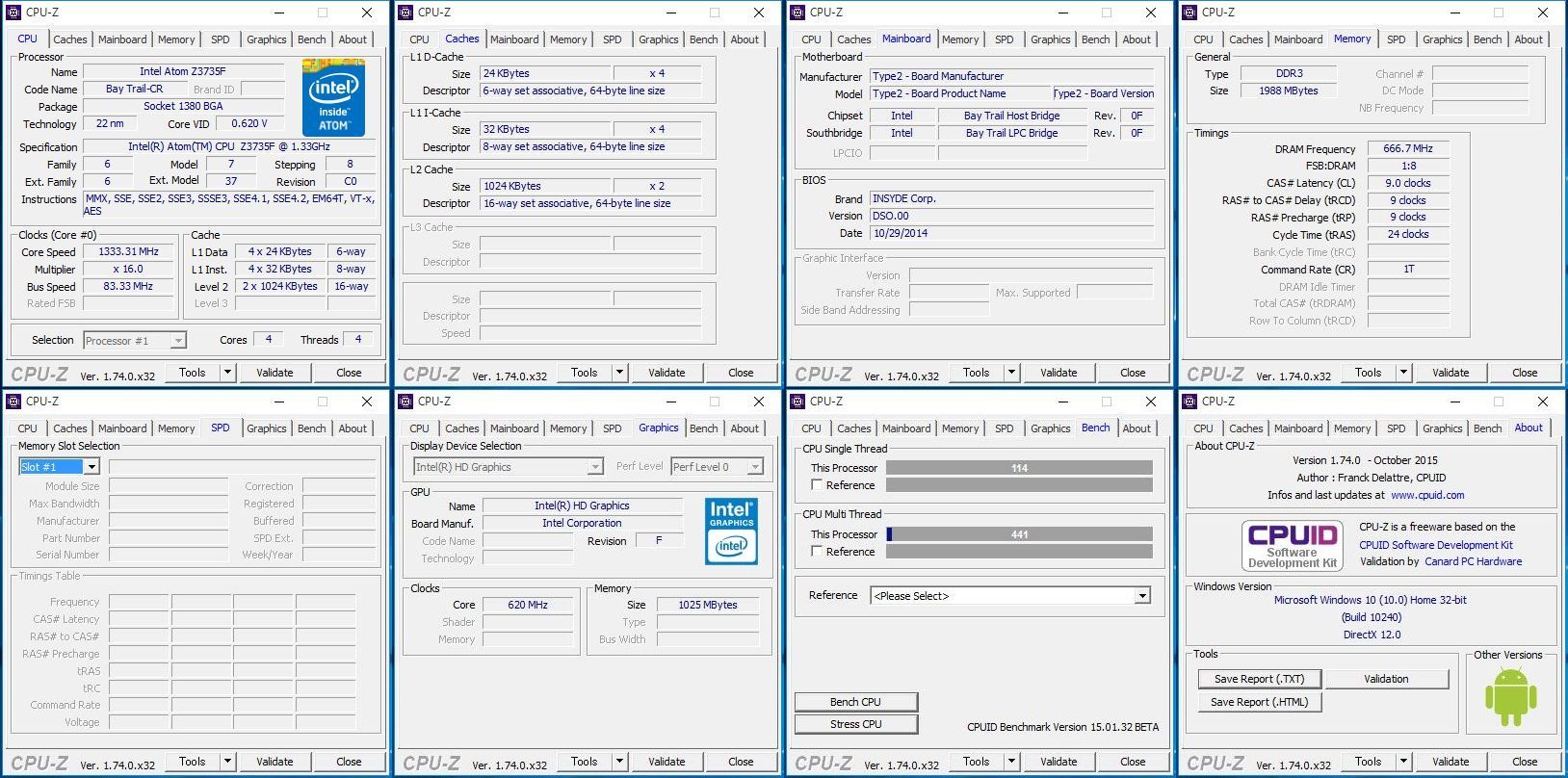Open the www.cpuid.com link
The image size is (1568, 778).
tap(1427, 495)
